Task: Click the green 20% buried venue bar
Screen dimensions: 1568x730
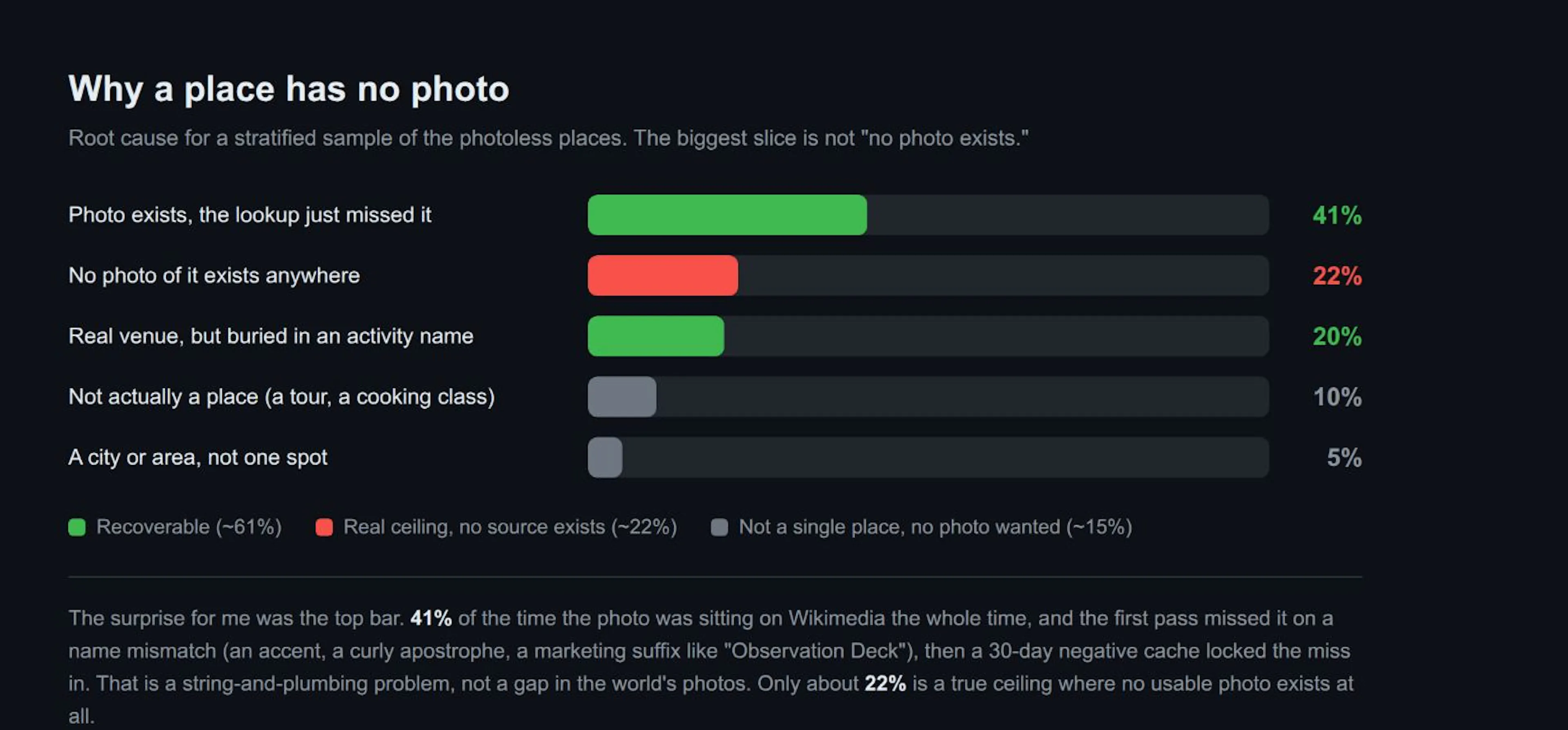Action: tap(655, 336)
